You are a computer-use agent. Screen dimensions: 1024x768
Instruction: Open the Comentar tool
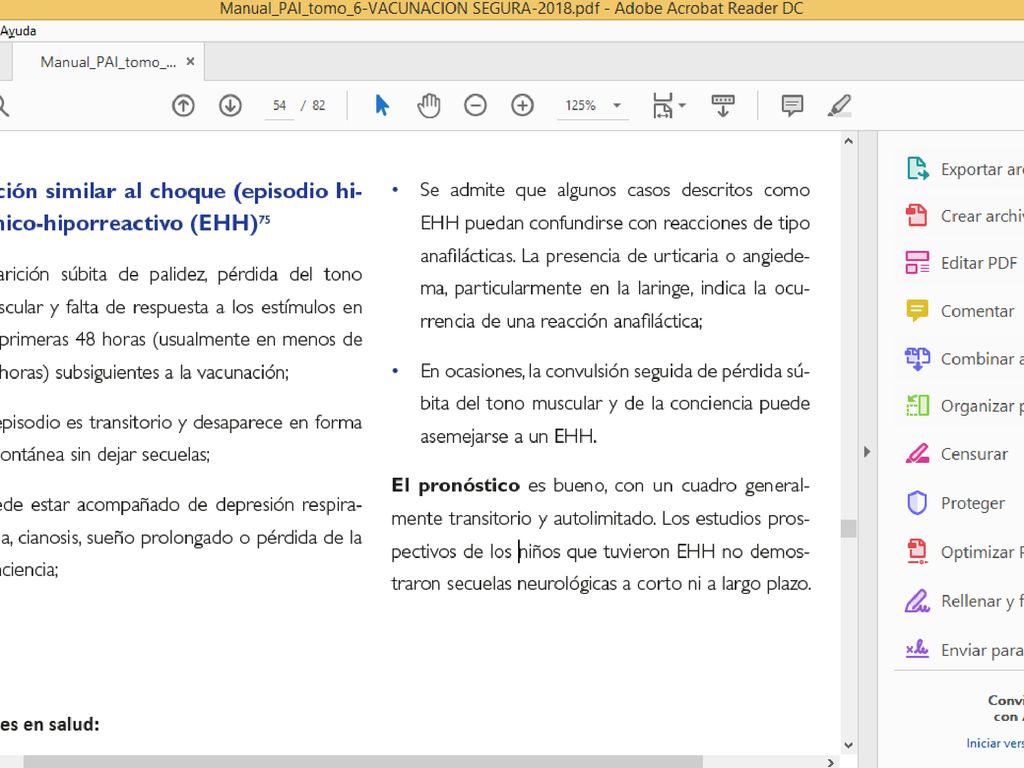[x=978, y=311]
